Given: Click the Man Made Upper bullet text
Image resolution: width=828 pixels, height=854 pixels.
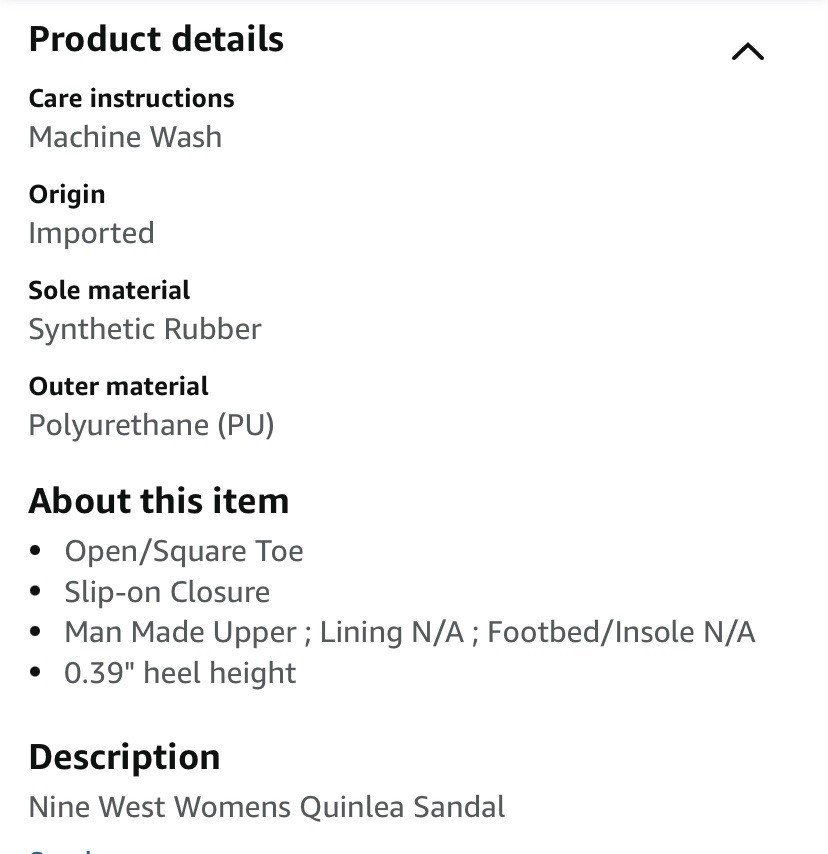Looking at the screenshot, I should [x=180, y=632].
